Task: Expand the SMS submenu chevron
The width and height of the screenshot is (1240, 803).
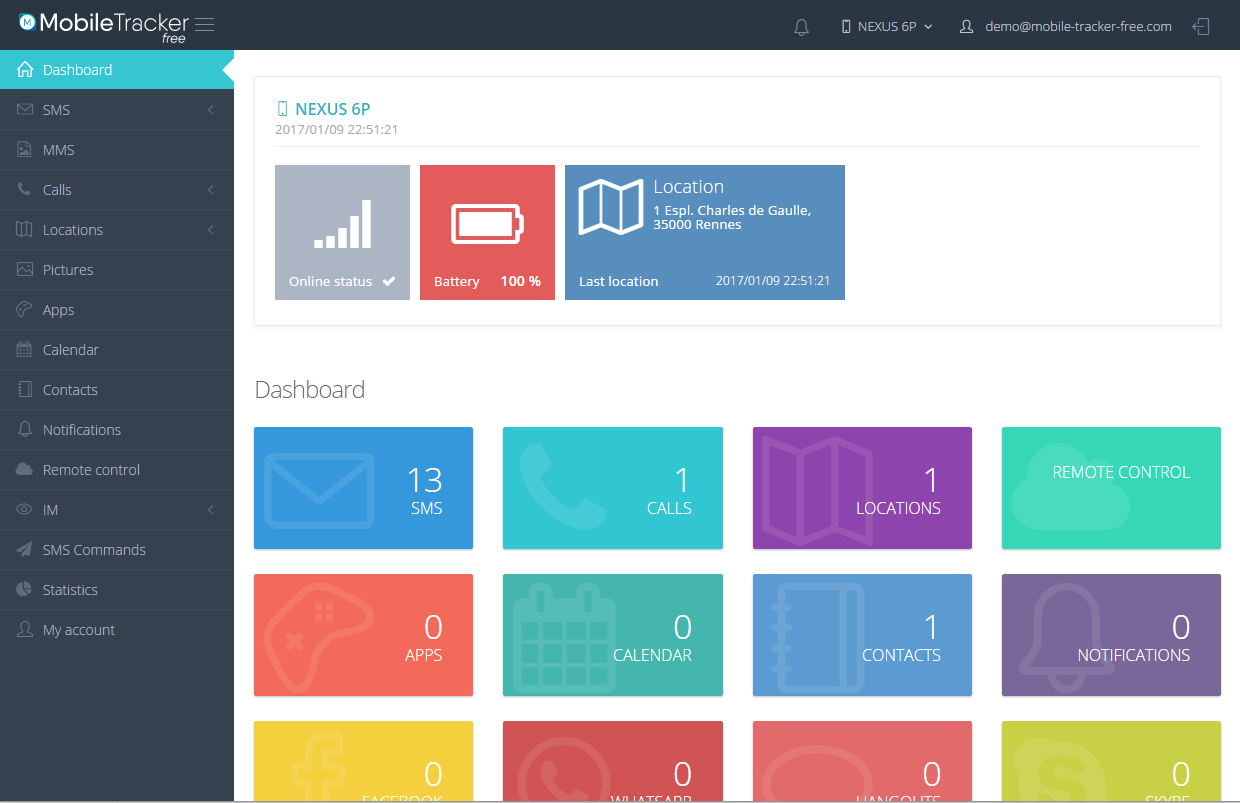Action: pyautogui.click(x=211, y=110)
